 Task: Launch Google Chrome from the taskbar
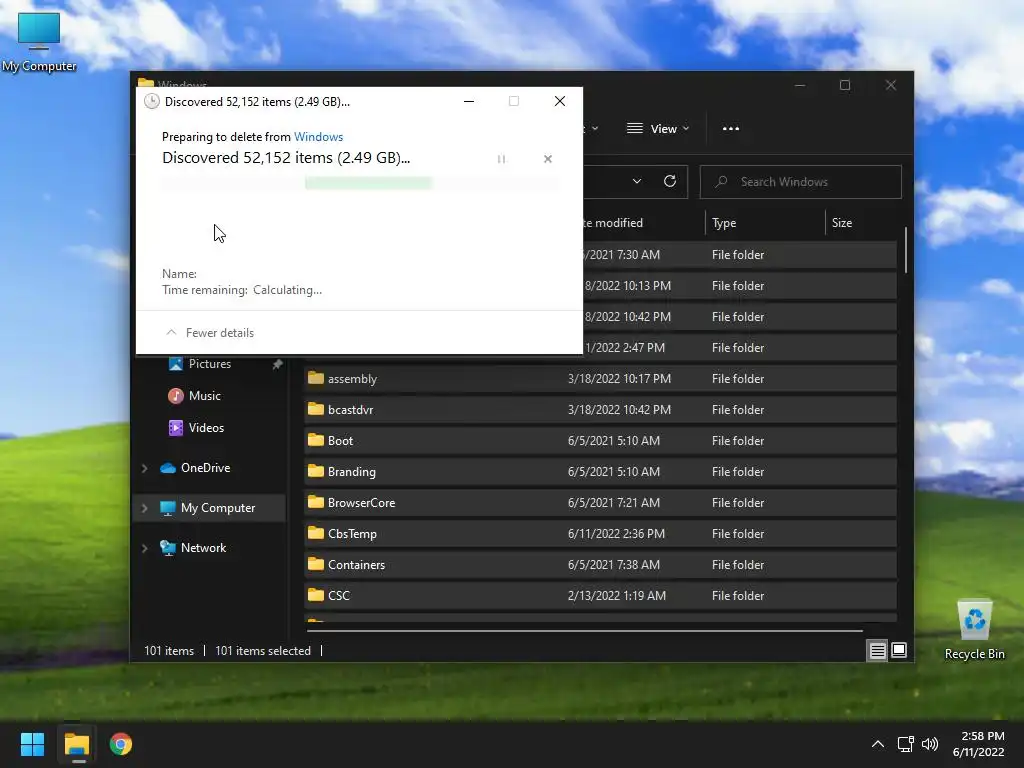tap(121, 744)
